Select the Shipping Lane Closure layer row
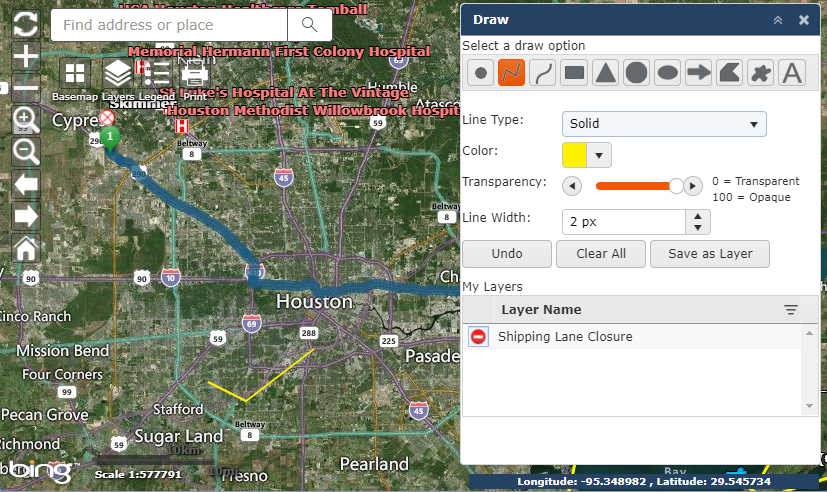Screen dimensions: 827x492 [x=632, y=336]
